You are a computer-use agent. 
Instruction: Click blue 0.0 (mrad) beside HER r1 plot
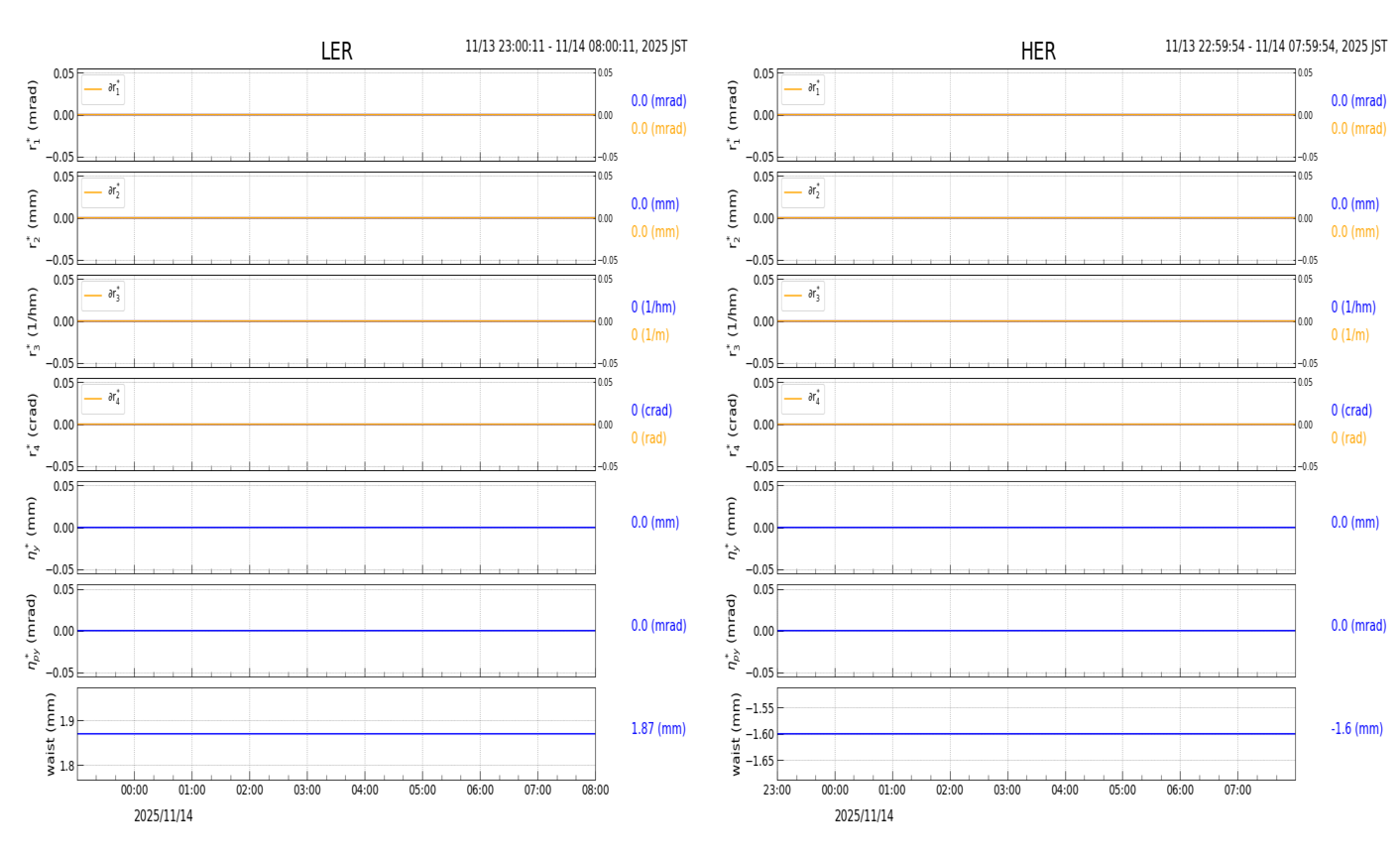[1358, 101]
